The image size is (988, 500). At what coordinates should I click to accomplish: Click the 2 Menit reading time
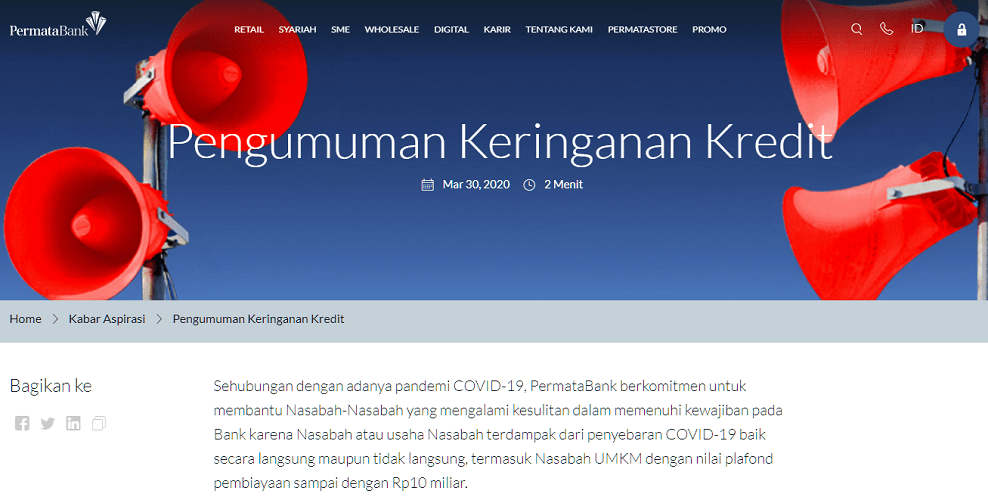563,185
